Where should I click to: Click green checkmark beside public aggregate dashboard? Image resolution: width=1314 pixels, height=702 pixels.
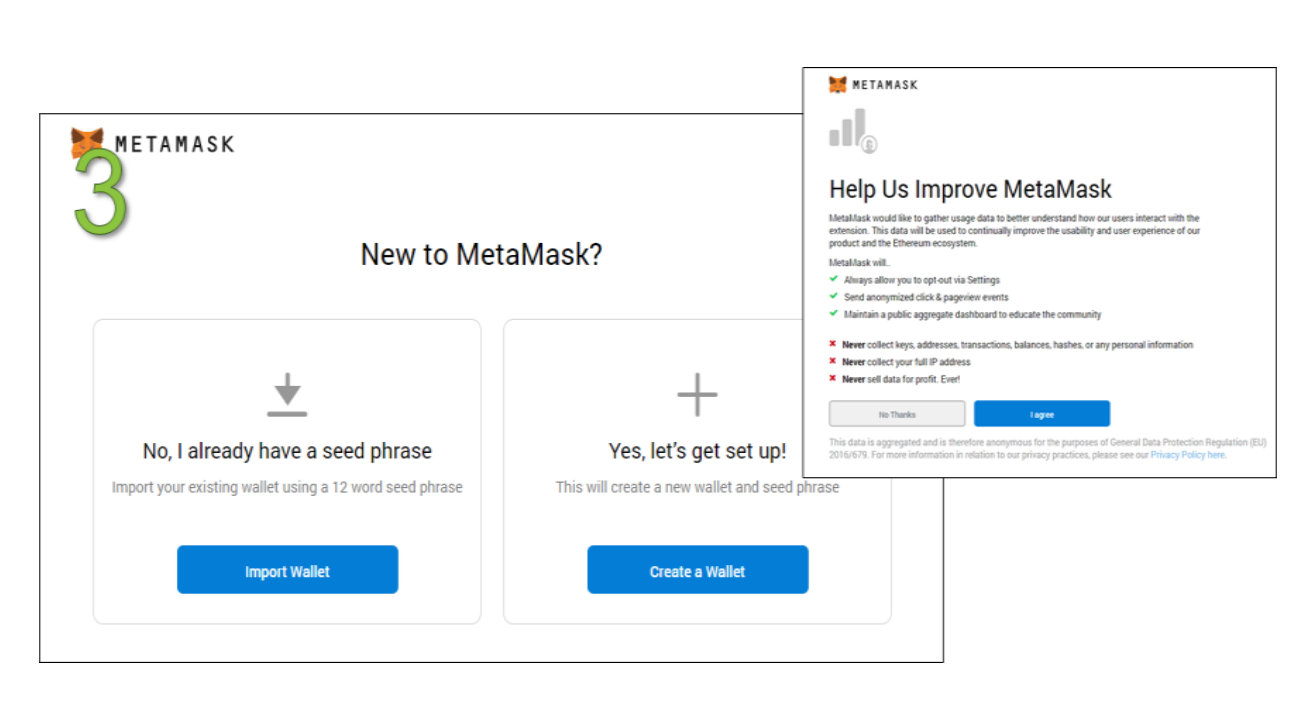[833, 314]
